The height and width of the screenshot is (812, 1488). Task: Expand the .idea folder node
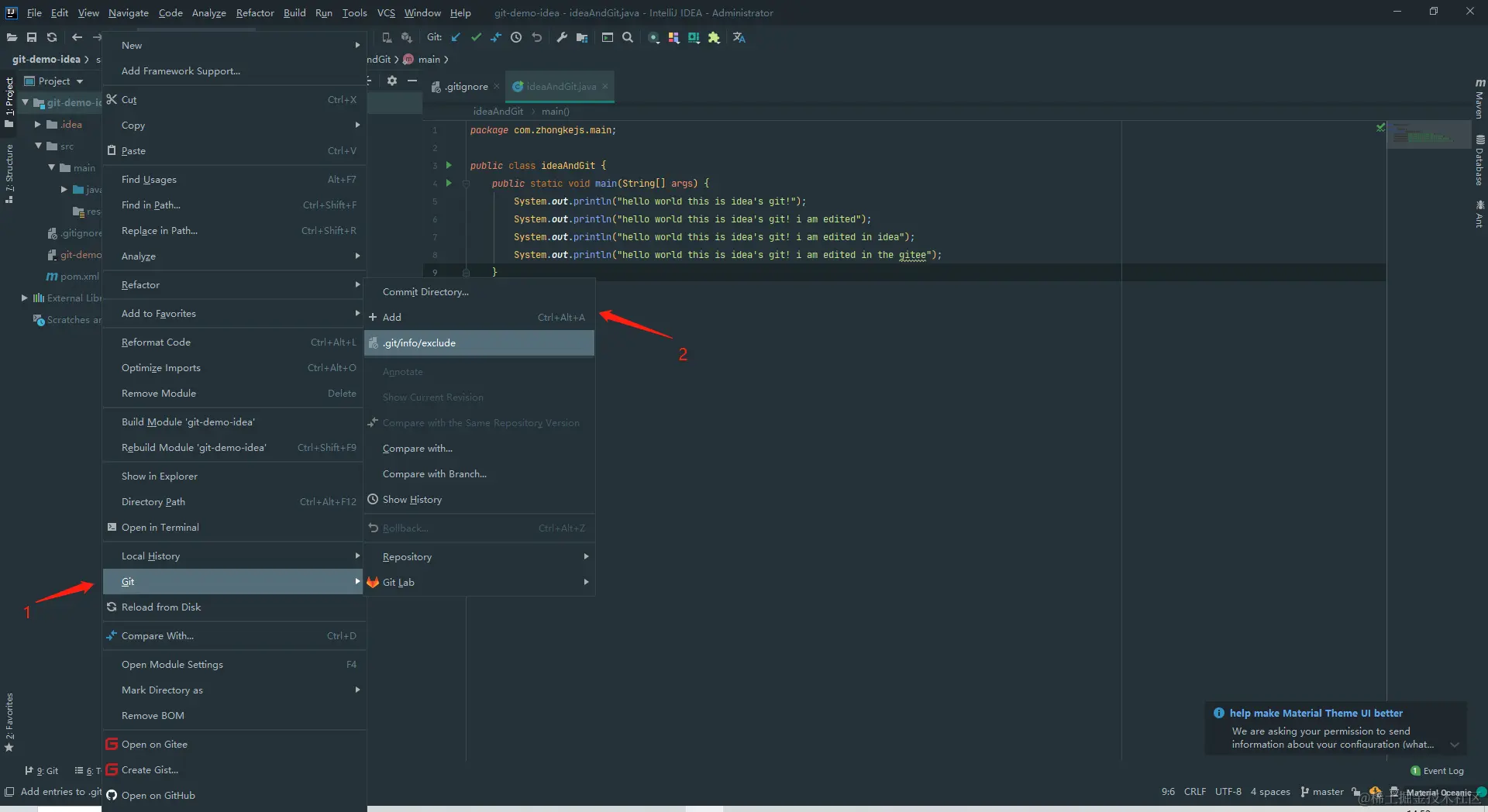(37, 124)
